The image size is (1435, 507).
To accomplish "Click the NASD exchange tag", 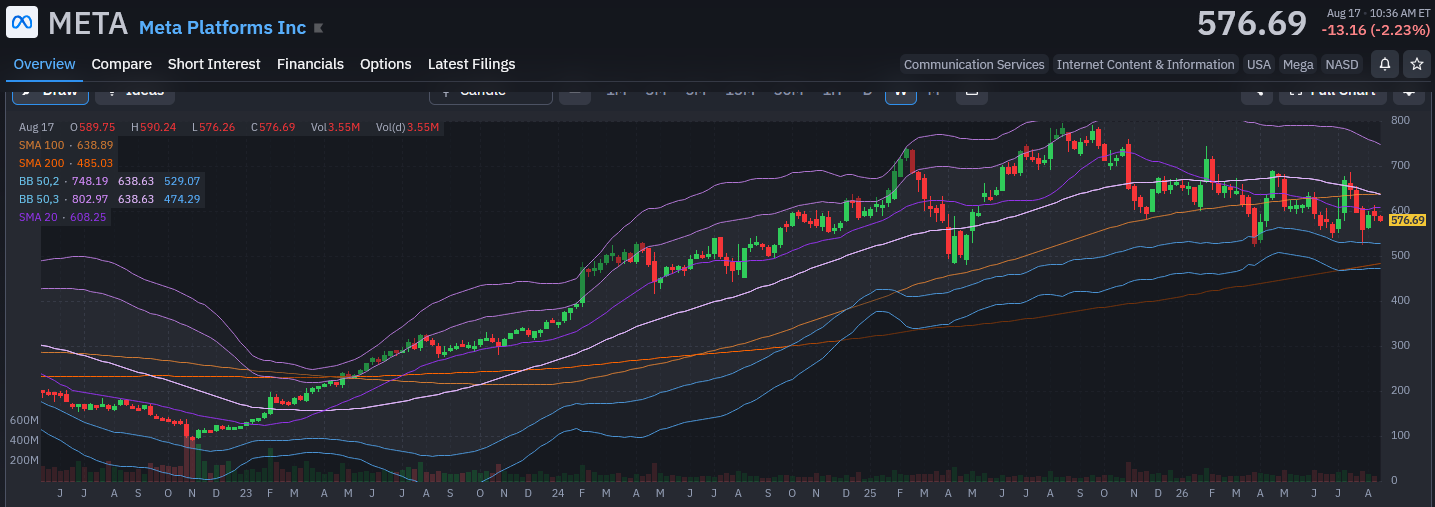I will 1342,64.
